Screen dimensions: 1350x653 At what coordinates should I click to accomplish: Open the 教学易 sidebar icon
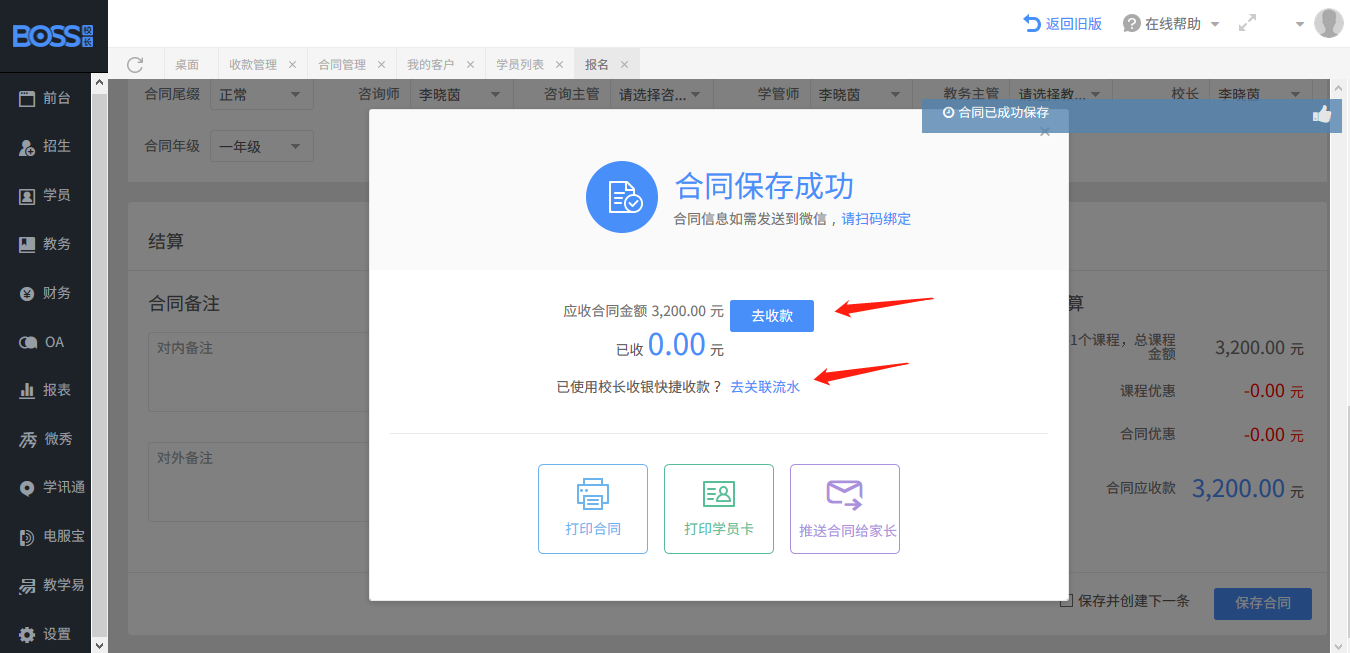pyautogui.click(x=27, y=586)
